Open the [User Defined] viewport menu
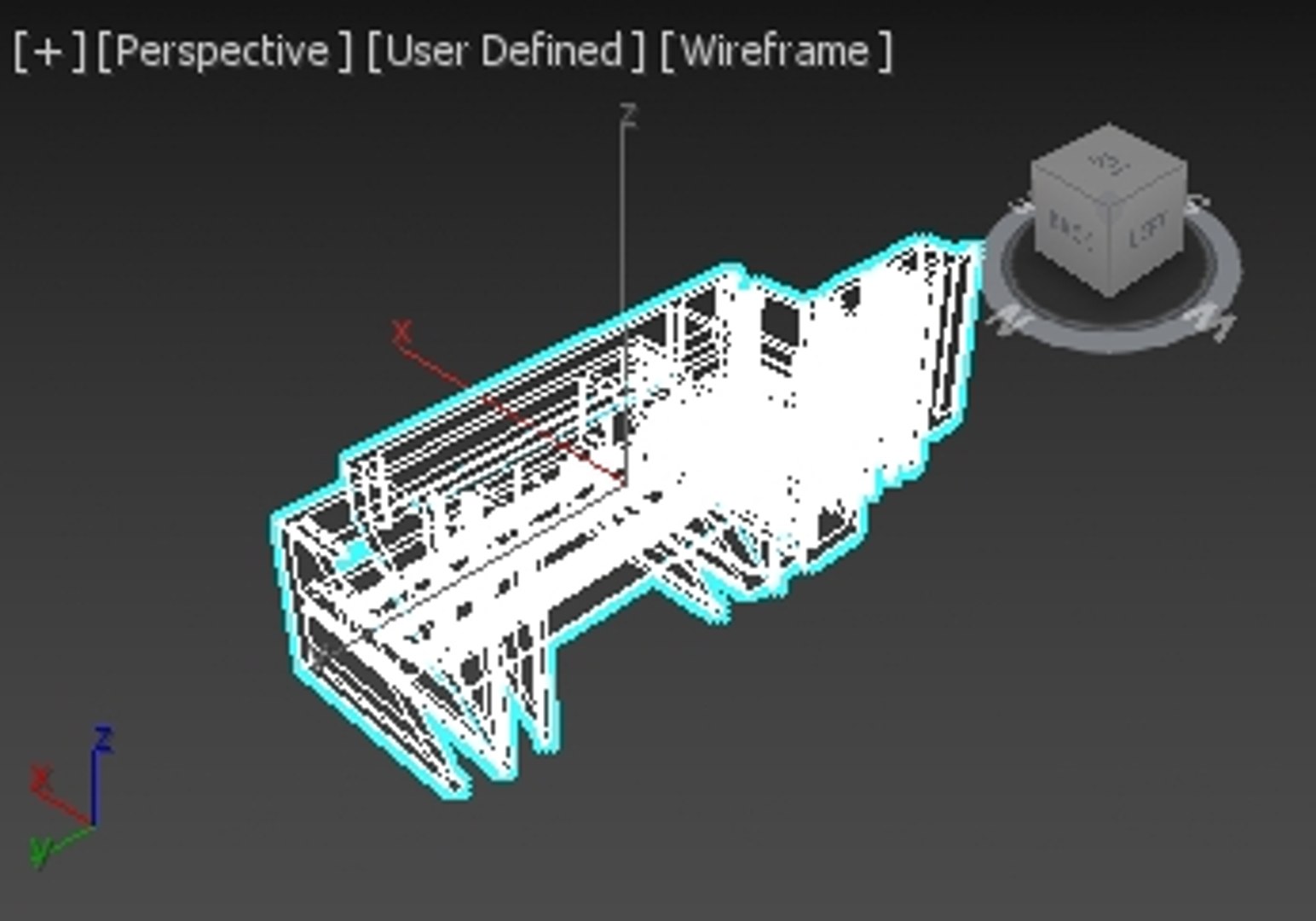Screen dimensions: 1316x921 click(x=506, y=51)
